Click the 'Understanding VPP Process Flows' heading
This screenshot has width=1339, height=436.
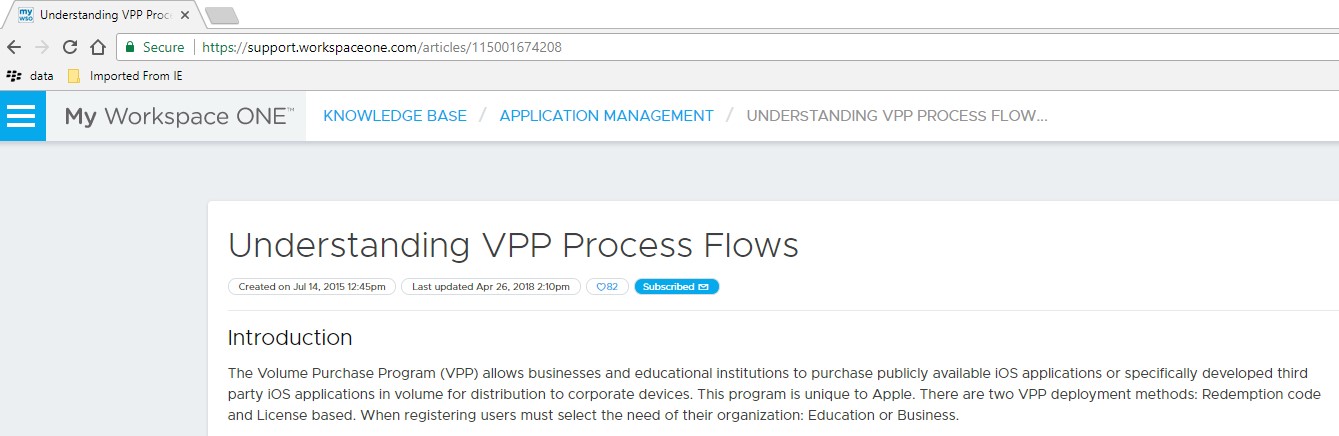click(513, 246)
